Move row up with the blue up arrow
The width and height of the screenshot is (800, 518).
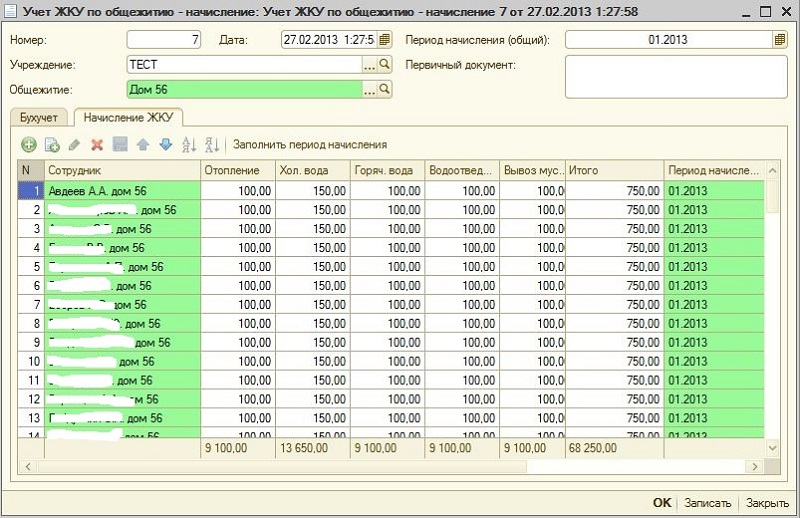[143, 145]
